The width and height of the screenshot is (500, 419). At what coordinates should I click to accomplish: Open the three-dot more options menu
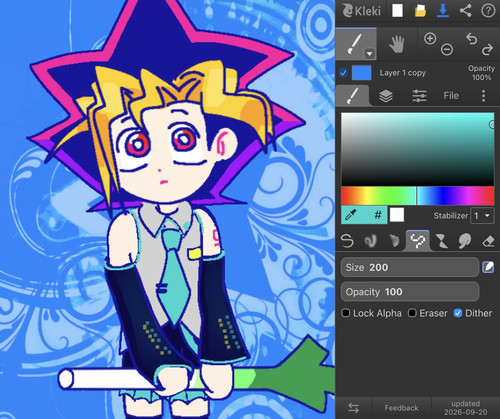(483, 96)
